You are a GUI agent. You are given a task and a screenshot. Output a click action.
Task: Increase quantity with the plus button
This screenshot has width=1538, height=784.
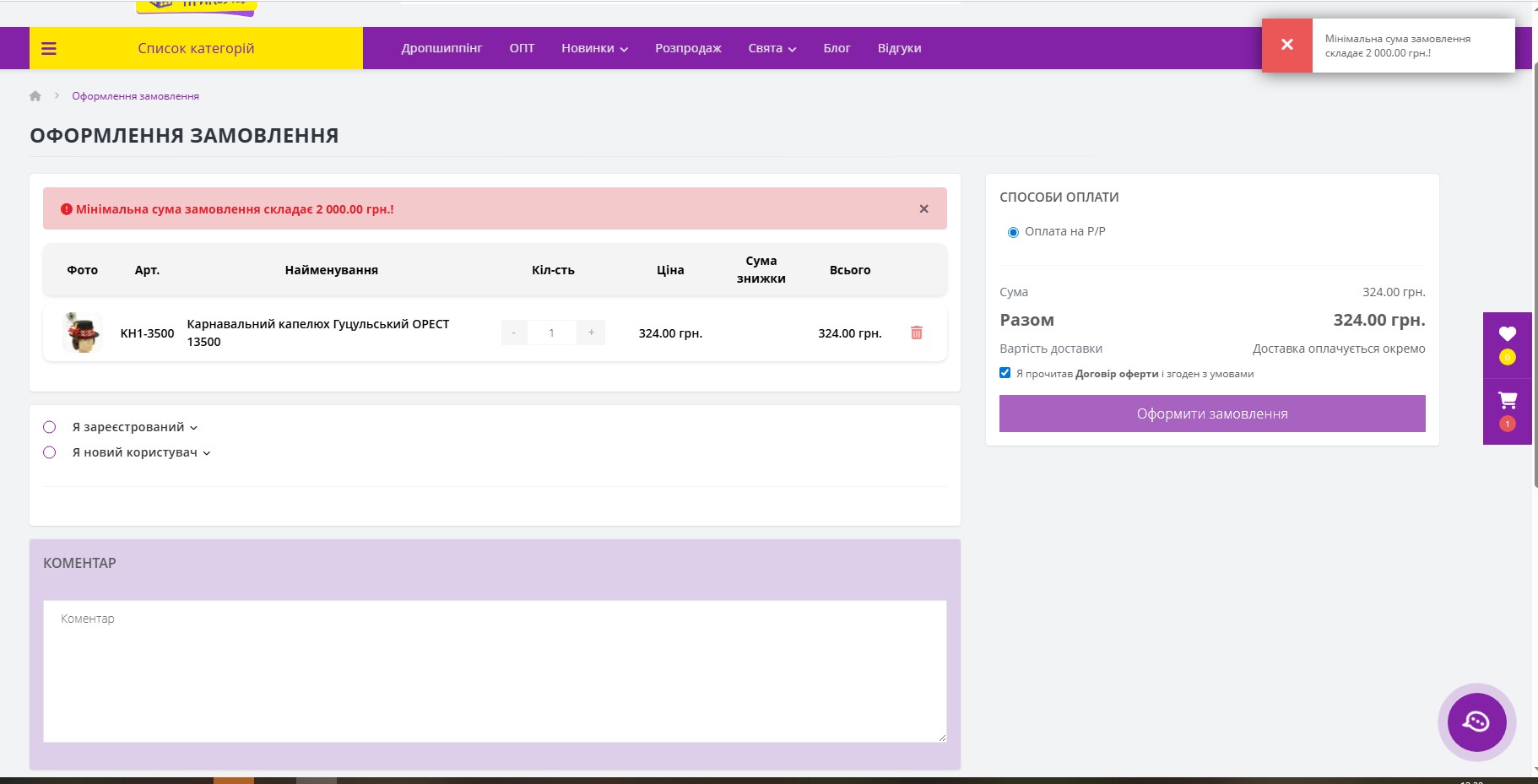coord(591,333)
